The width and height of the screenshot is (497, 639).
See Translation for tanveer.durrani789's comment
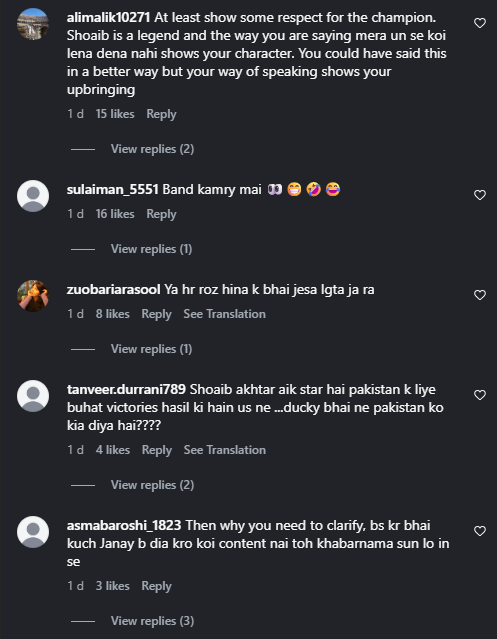tap(225, 450)
